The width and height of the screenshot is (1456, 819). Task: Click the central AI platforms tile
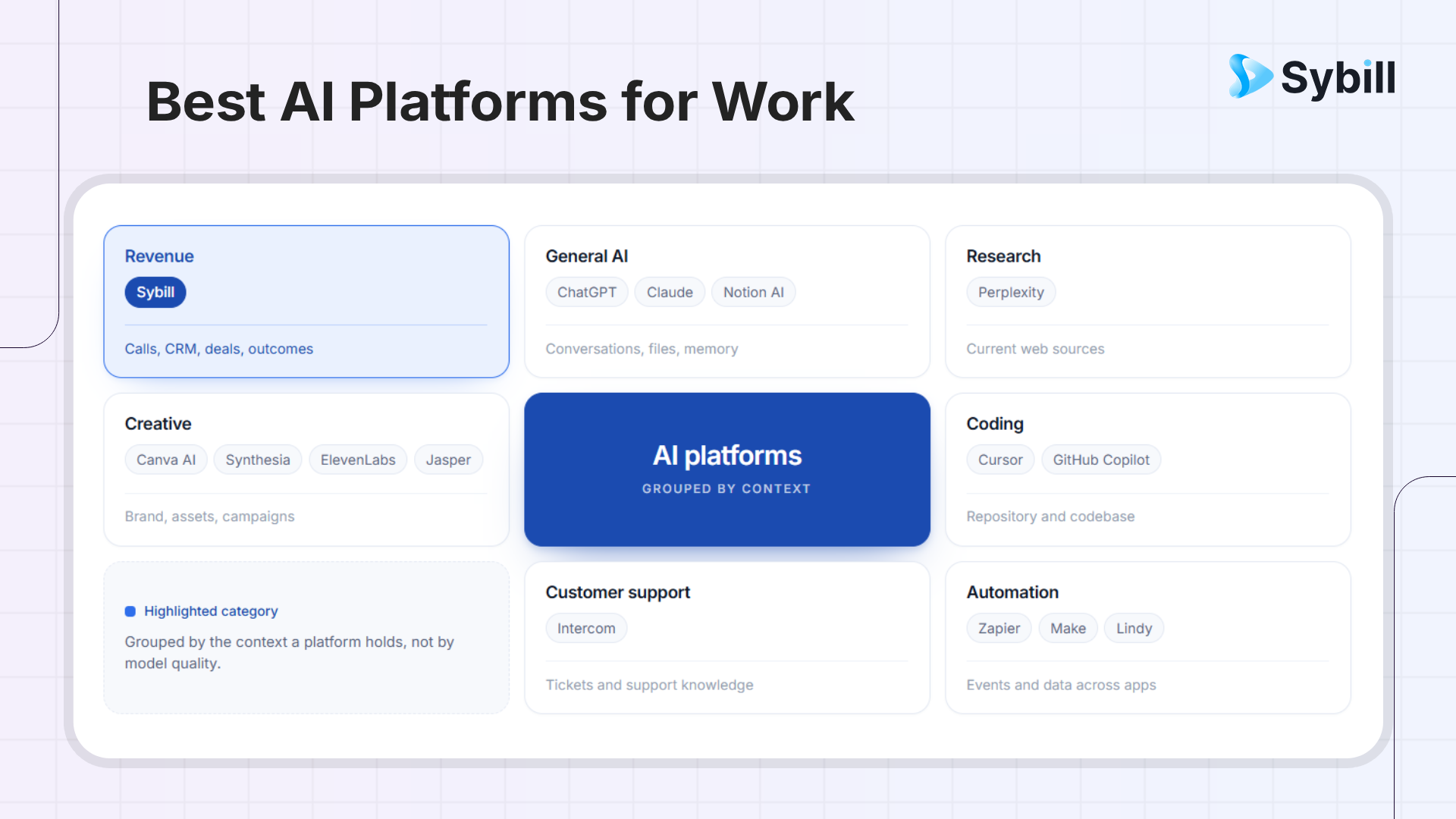pyautogui.click(x=727, y=469)
